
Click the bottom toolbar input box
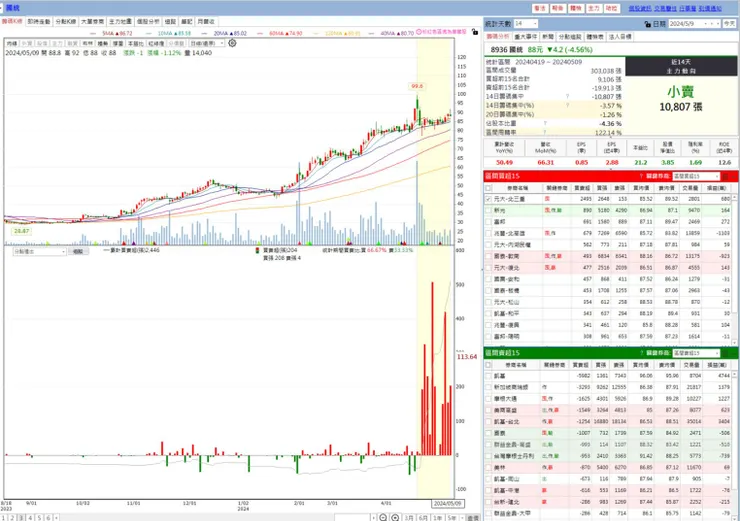(352, 518)
